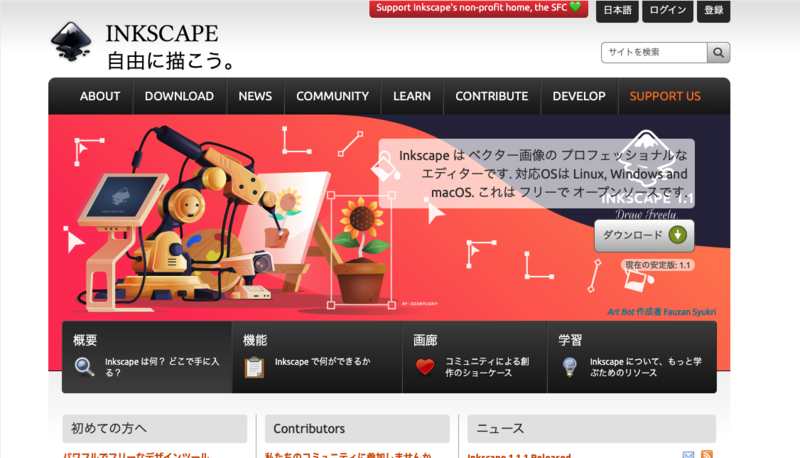Open the DOWNLOAD menu
This screenshot has width=800, height=458.
(x=179, y=96)
